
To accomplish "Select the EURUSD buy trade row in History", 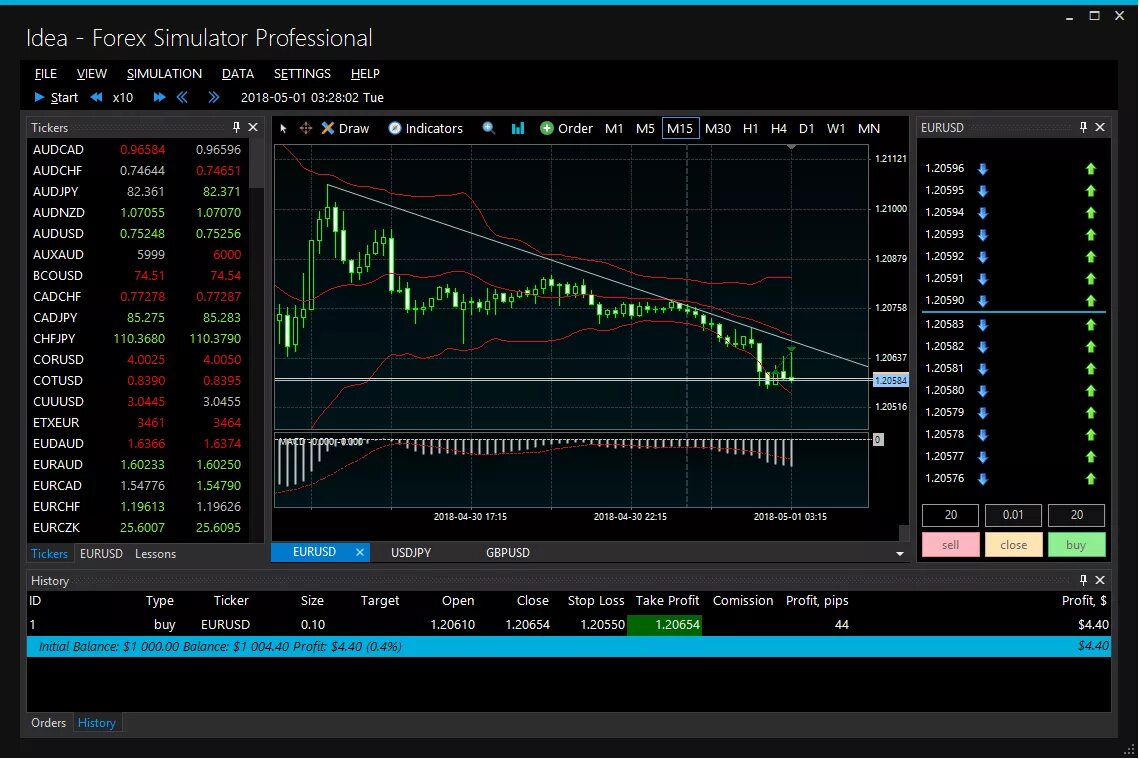I will [569, 625].
